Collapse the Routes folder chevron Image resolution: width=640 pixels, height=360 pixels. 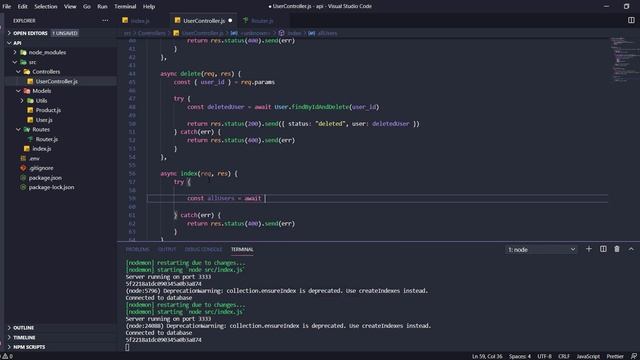[x=18, y=129]
